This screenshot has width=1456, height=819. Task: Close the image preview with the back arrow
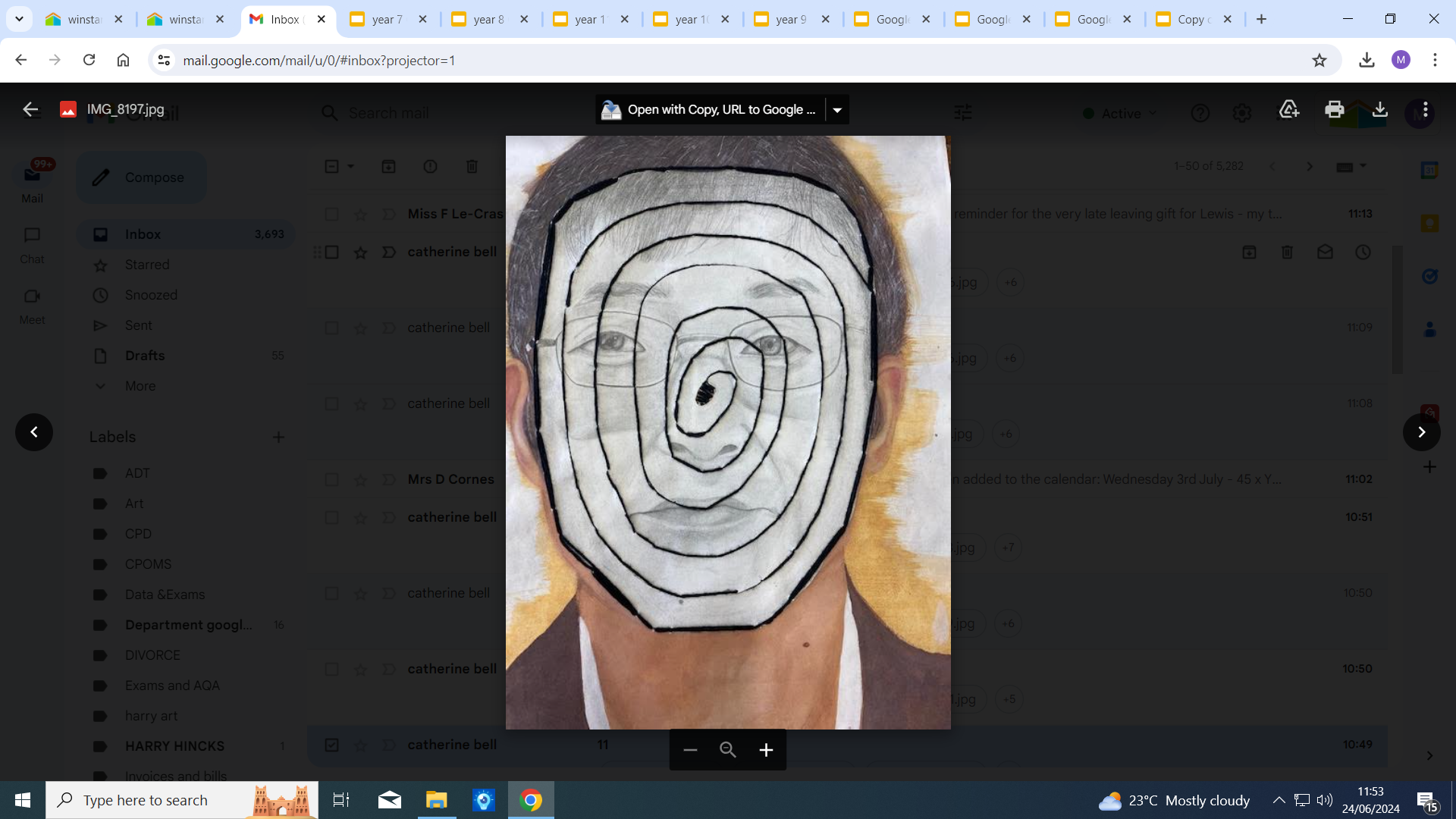30,109
